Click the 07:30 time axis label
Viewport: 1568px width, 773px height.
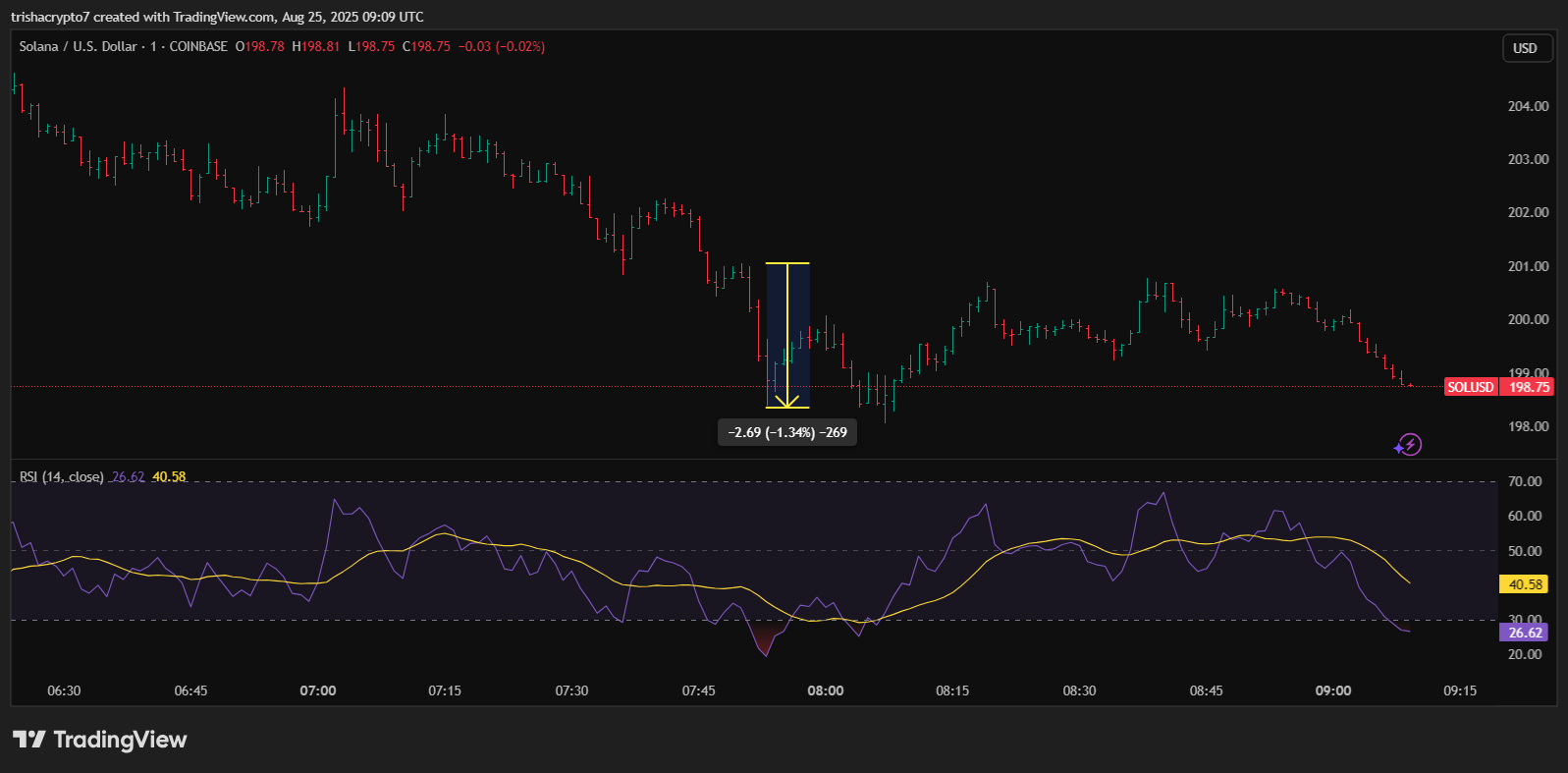click(x=571, y=690)
